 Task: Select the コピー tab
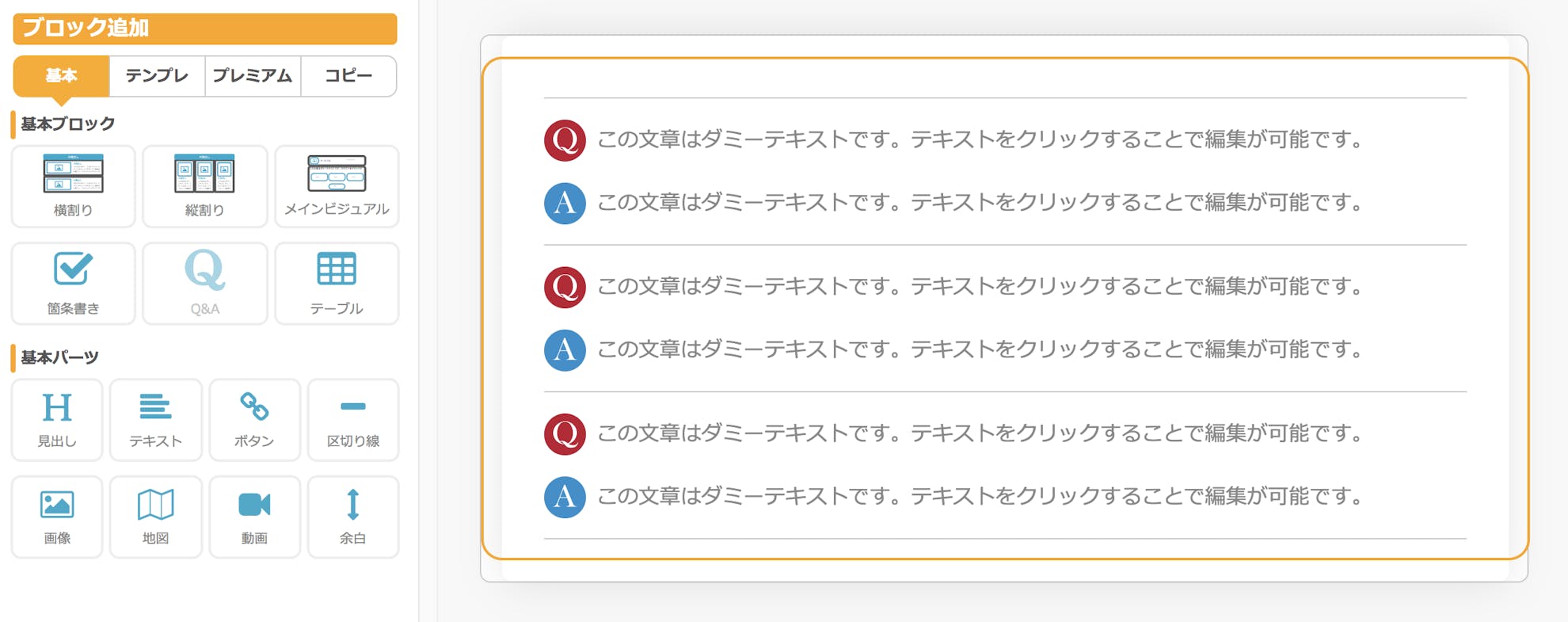[x=348, y=76]
